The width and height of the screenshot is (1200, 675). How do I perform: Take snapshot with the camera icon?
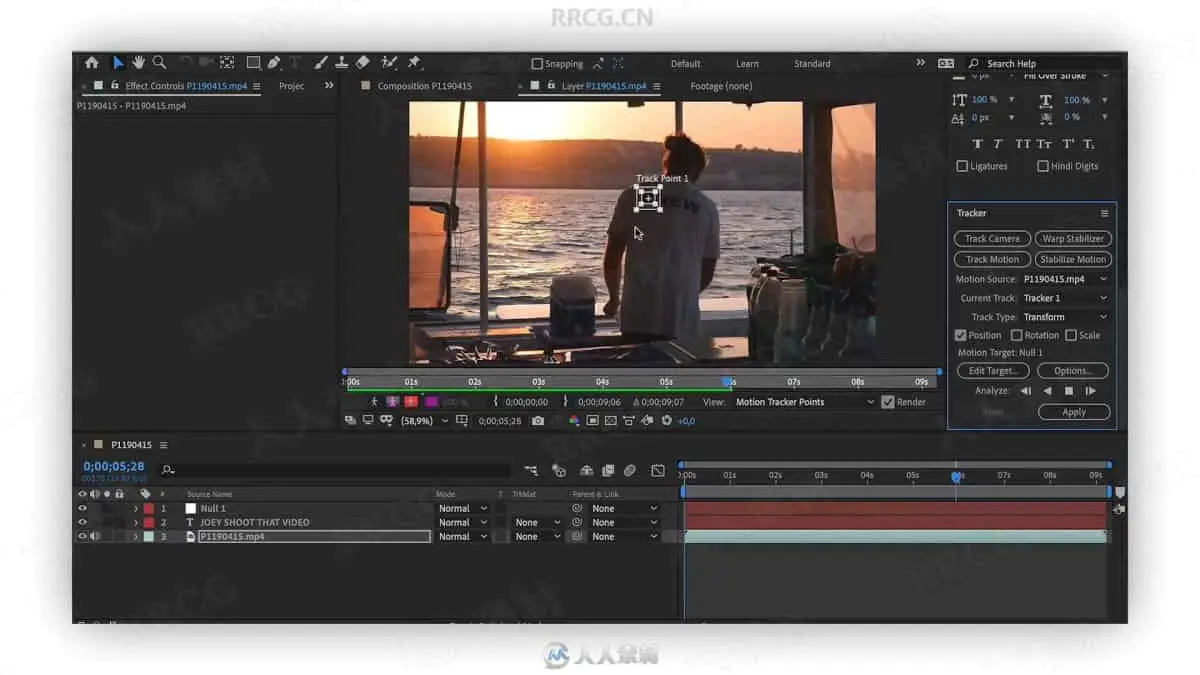pos(538,421)
